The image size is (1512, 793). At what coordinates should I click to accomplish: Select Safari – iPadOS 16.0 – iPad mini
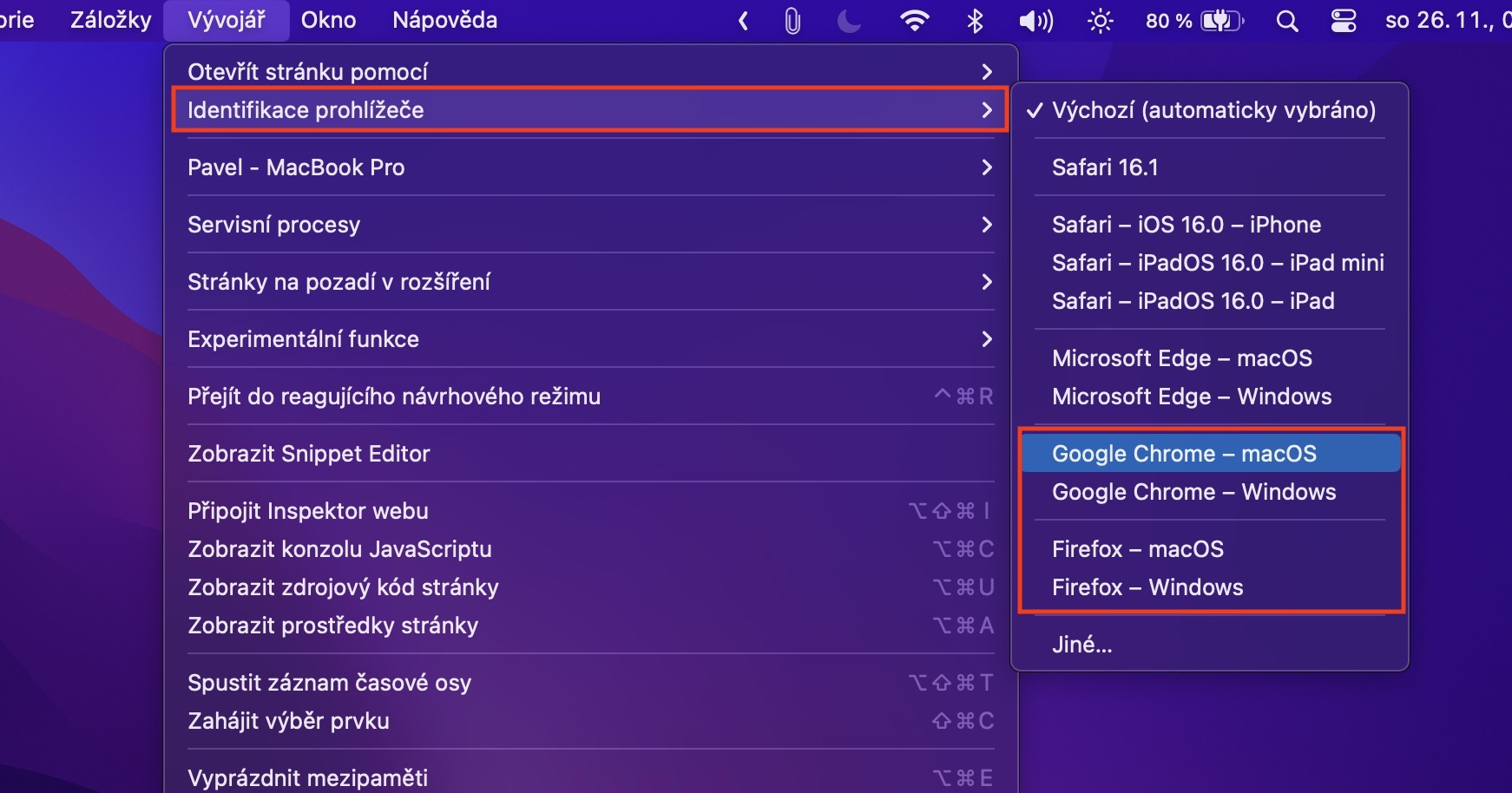click(1210, 263)
